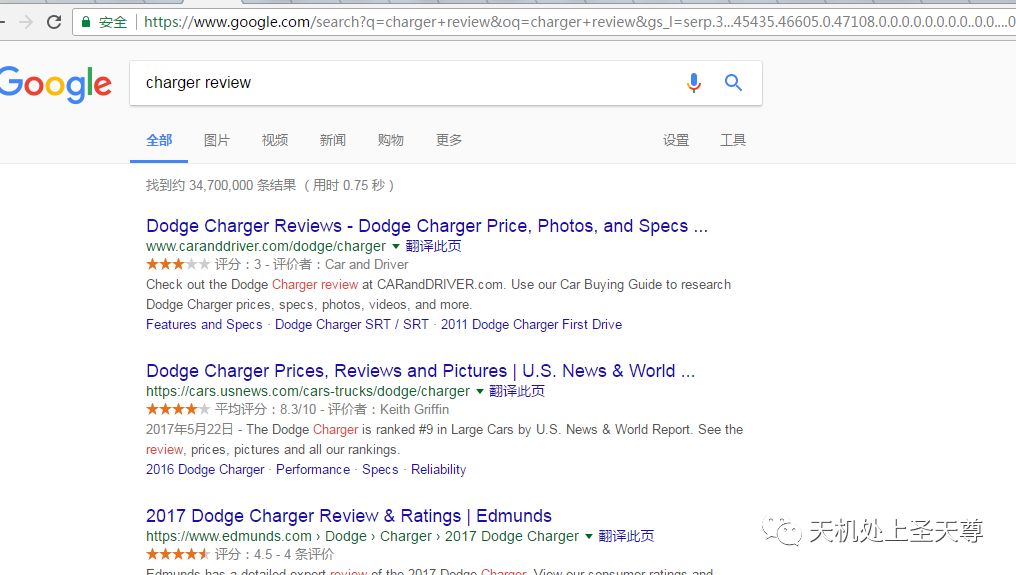Screen dimensions: 1016x575
Task: Click the browser forward arrow
Action: pyautogui.click(x=26, y=22)
